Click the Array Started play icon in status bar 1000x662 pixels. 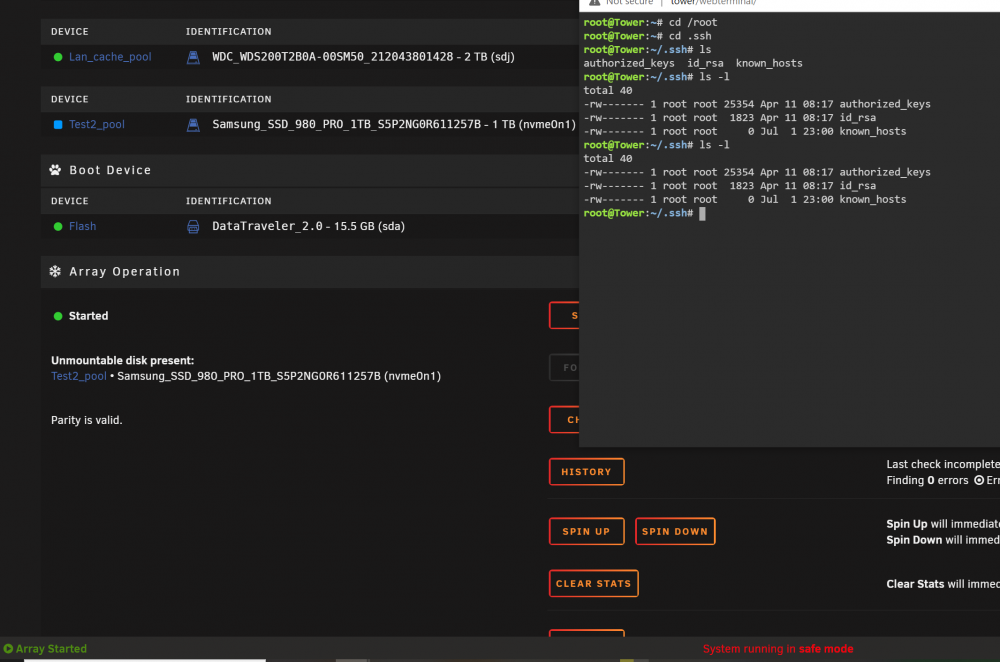(x=8, y=649)
